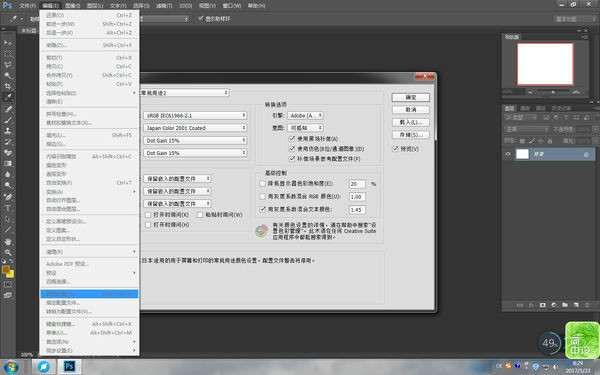Select the Line shape tool
600x375 pixels.
coord(8,230)
